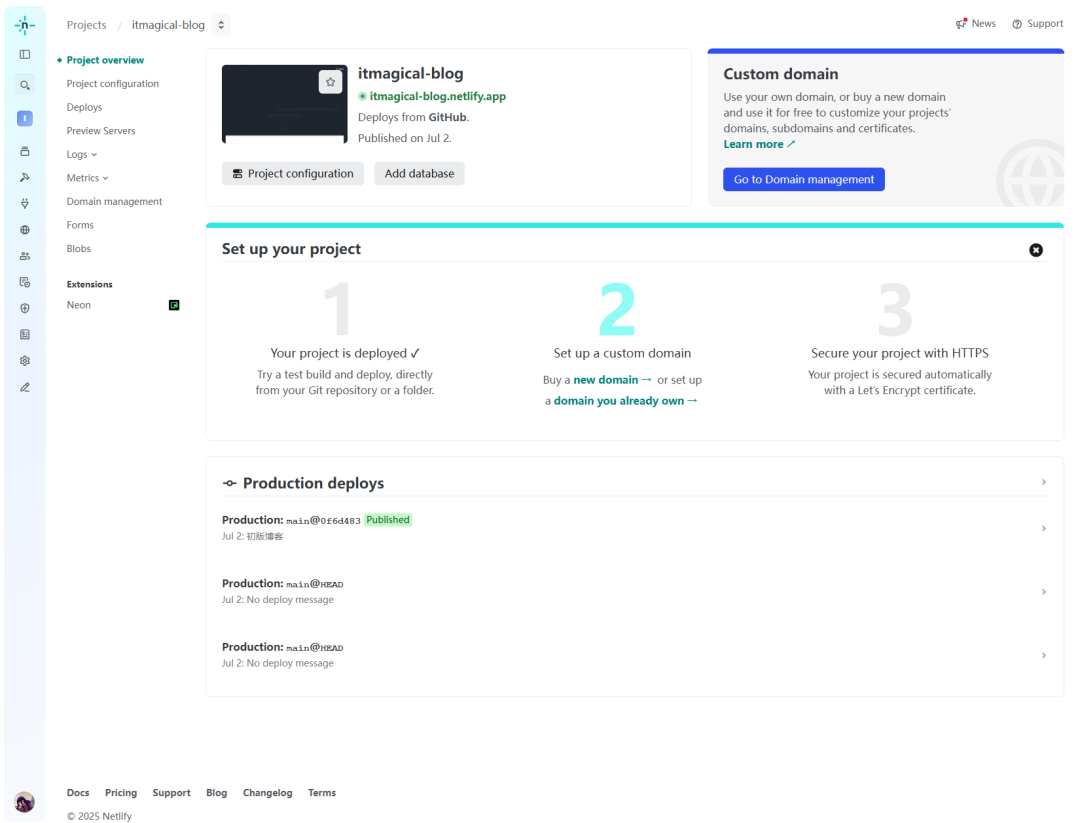Open the itmagical-blog project switcher

(x=220, y=24)
